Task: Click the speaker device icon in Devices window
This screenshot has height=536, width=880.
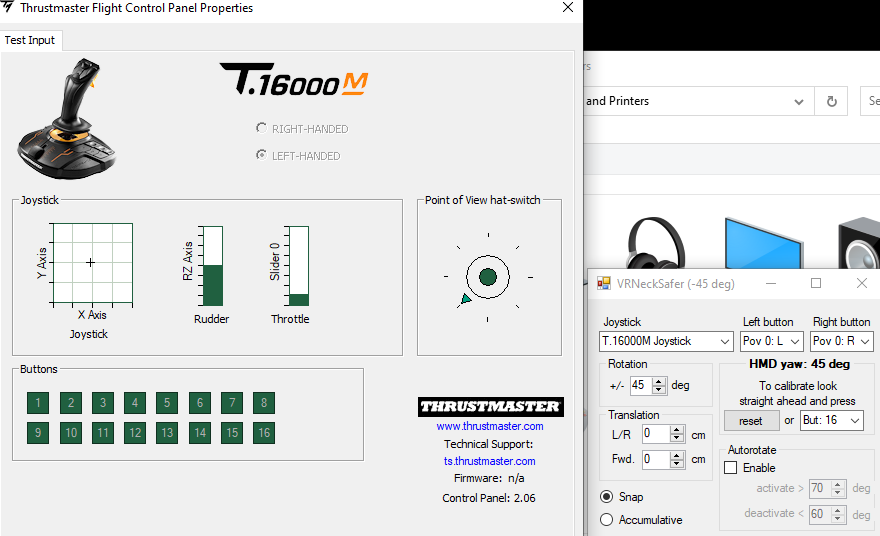Action: tap(859, 244)
